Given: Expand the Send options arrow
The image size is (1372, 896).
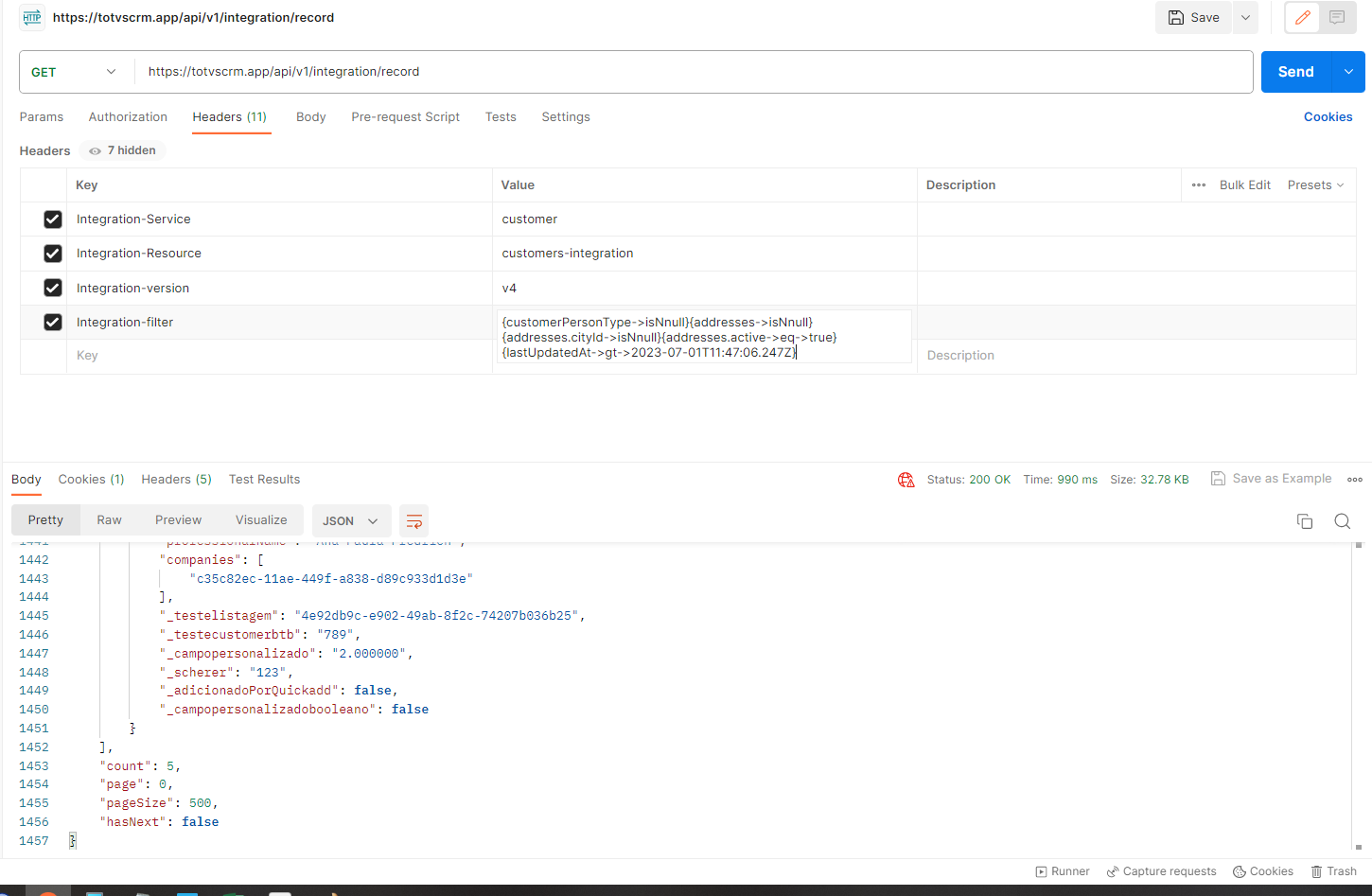Looking at the screenshot, I should point(1348,72).
